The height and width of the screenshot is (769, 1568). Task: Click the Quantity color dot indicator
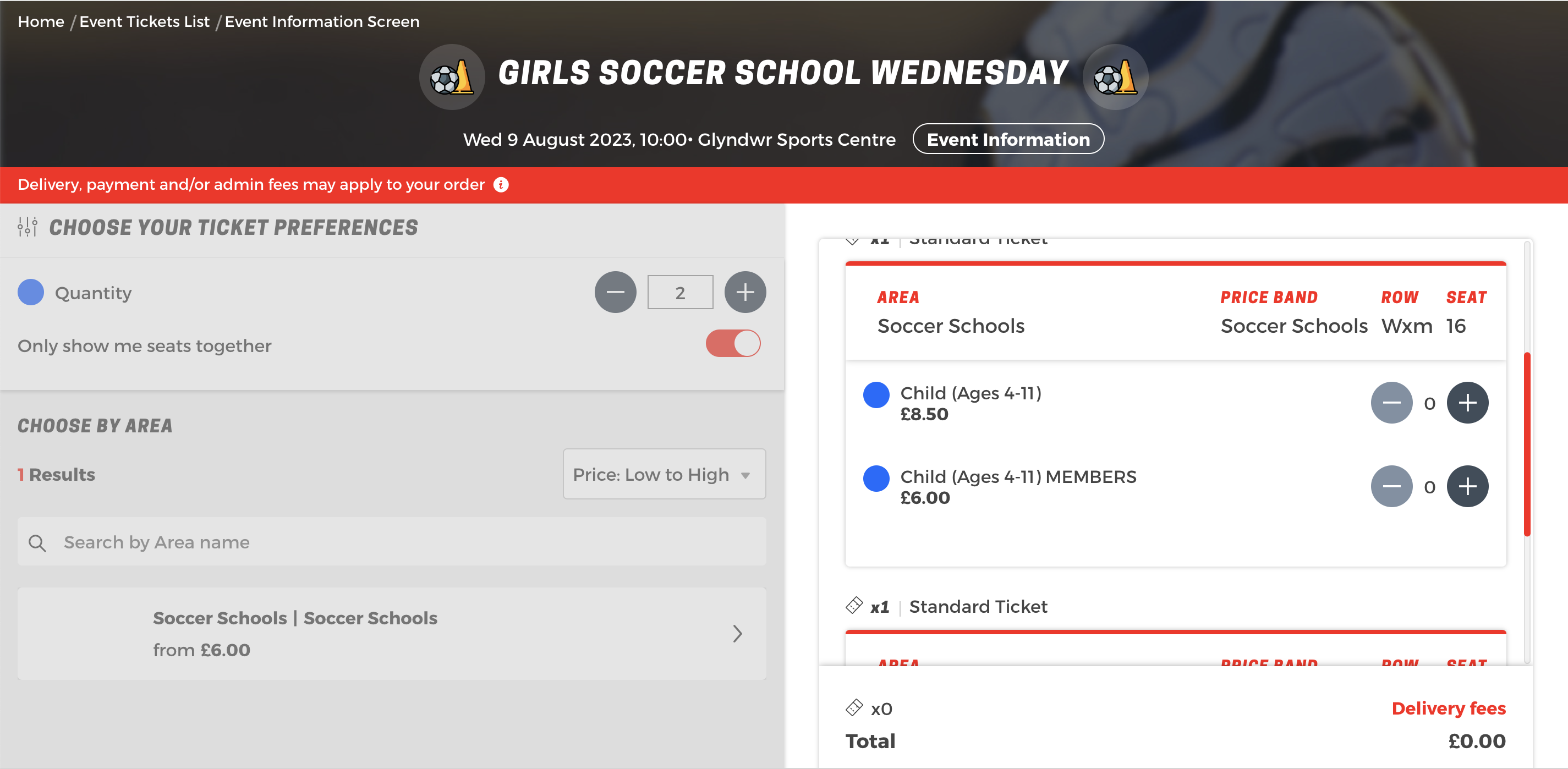coord(30,292)
